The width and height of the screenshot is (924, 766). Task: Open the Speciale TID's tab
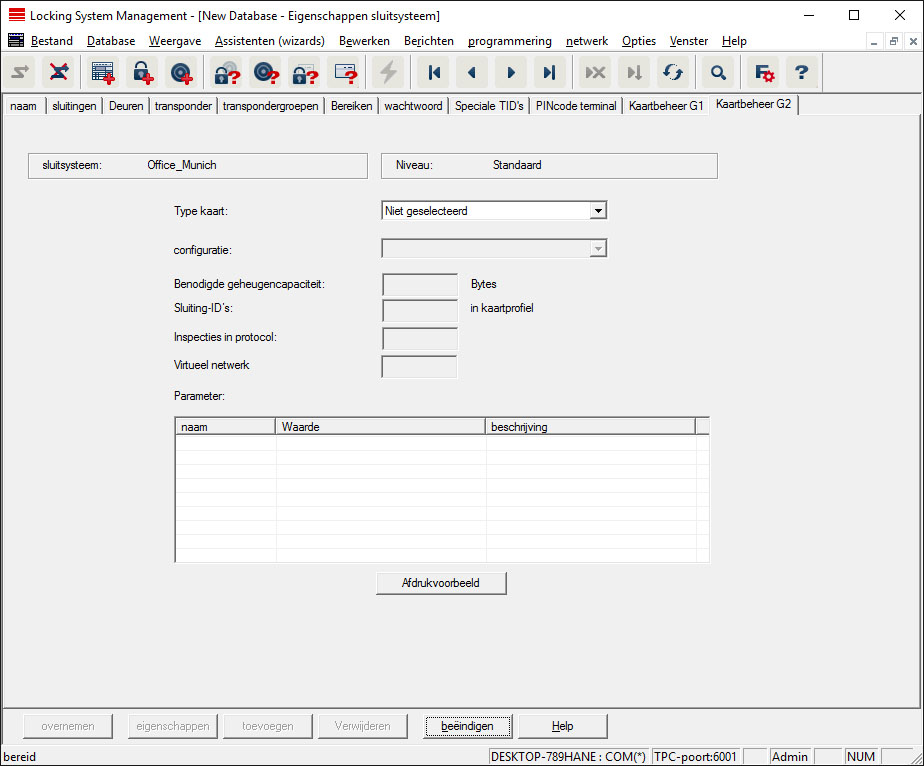(x=489, y=106)
